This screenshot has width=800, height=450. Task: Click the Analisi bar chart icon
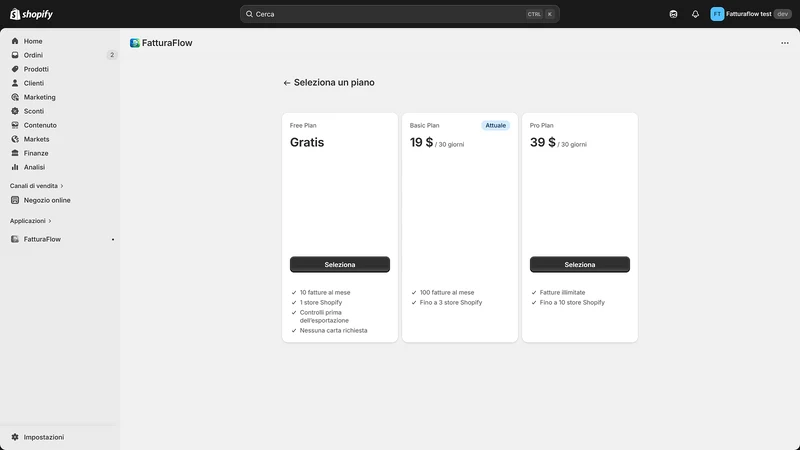pyautogui.click(x=15, y=167)
